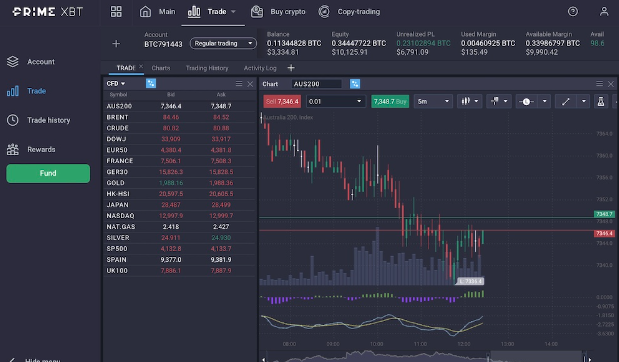This screenshot has height=362, width=619.
Task: Click the Buy crypto wallet icon
Action: click(x=257, y=11)
